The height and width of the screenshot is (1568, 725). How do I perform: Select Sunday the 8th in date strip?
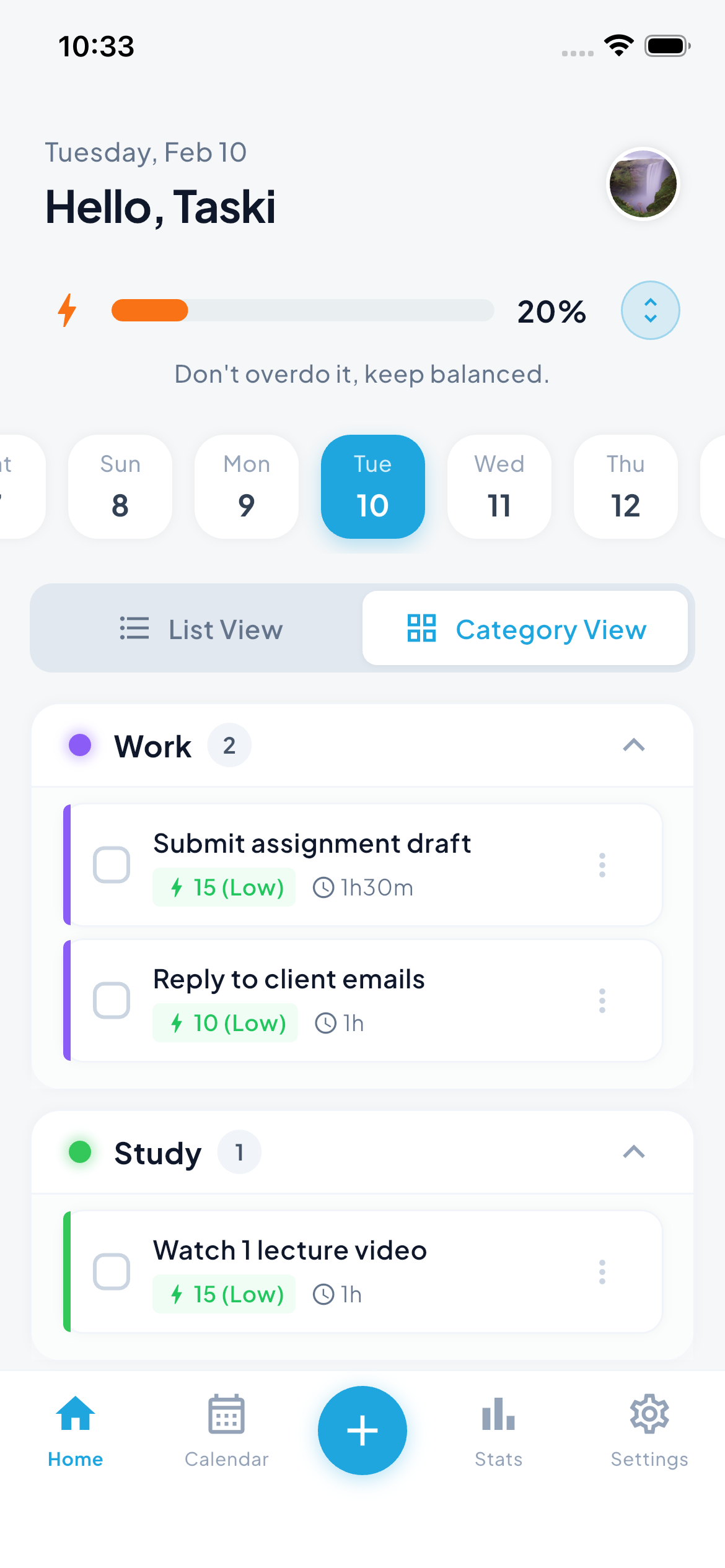click(x=120, y=486)
